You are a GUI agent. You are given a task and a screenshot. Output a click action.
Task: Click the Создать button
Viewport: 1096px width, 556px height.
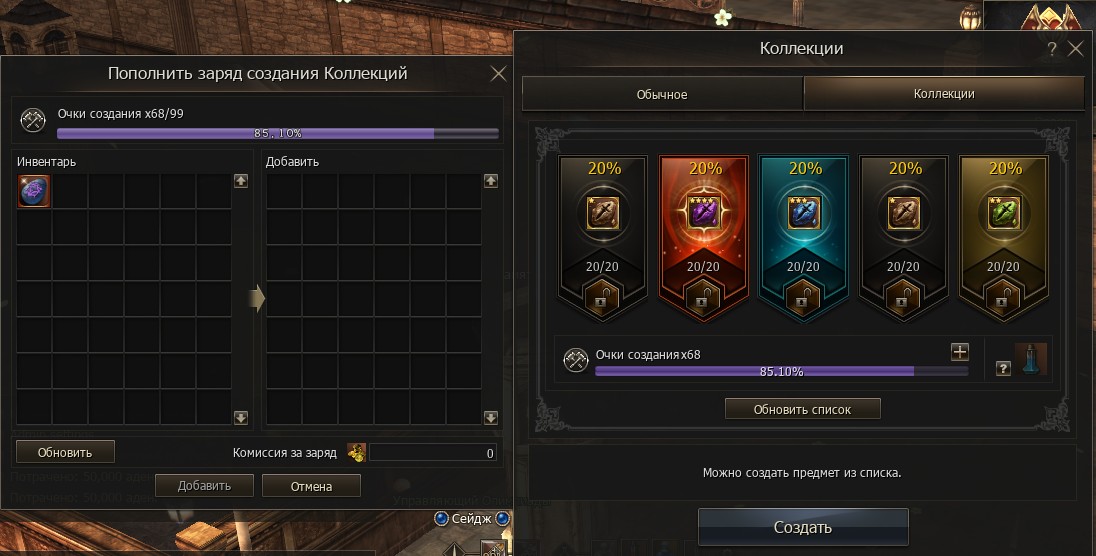point(802,527)
